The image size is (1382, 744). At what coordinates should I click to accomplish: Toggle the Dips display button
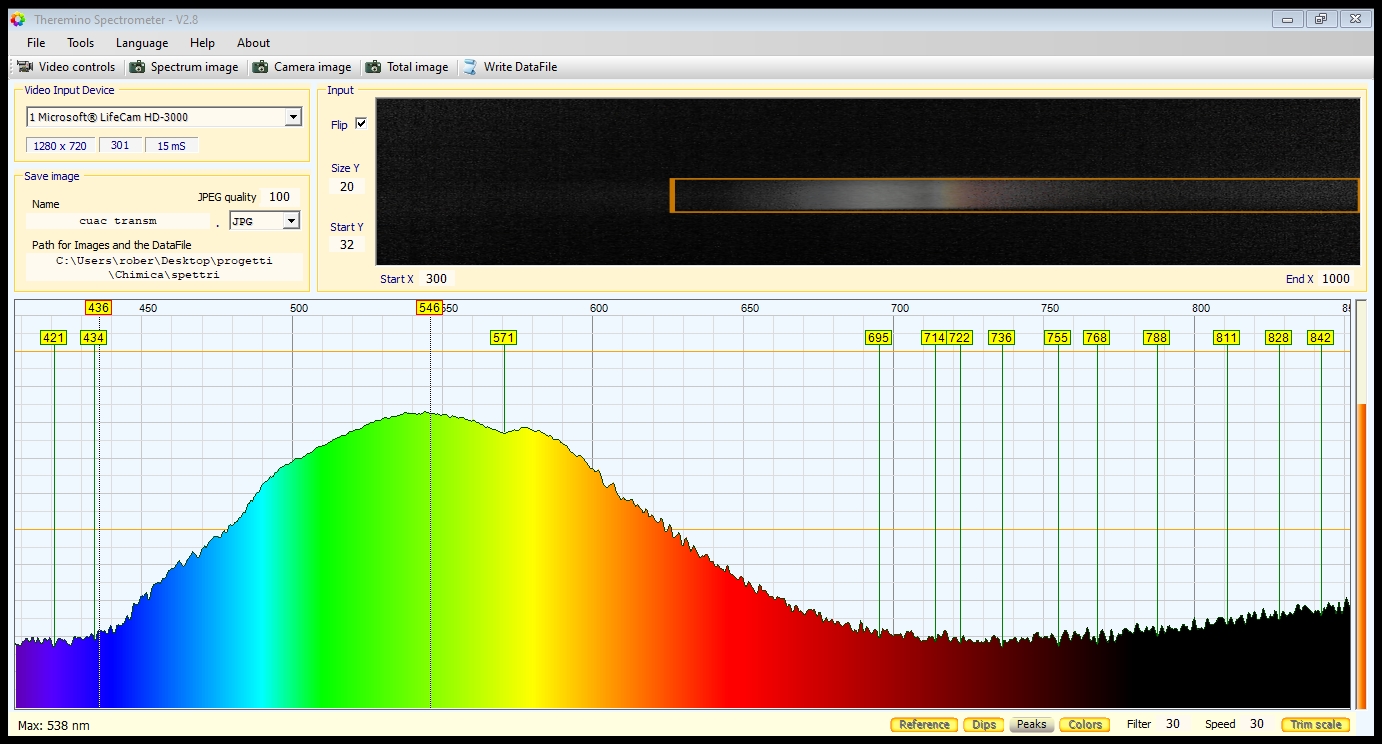[984, 725]
